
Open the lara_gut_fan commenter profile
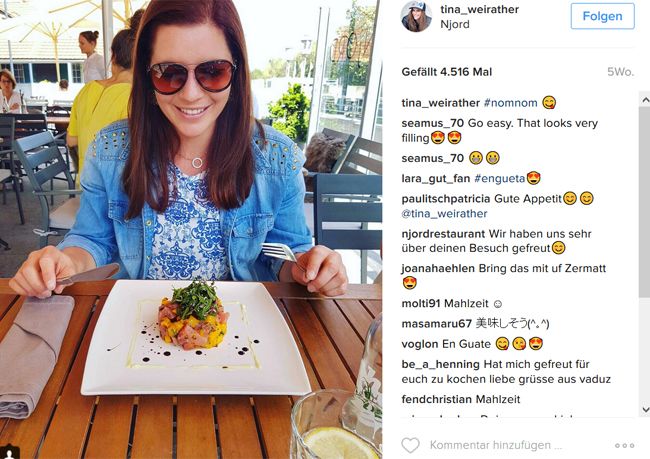coord(436,178)
